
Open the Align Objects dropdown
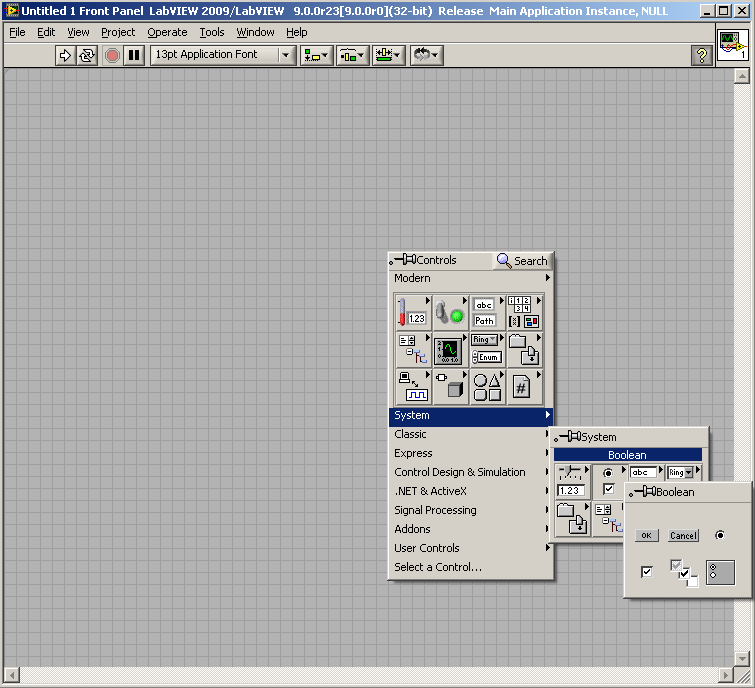coord(317,55)
